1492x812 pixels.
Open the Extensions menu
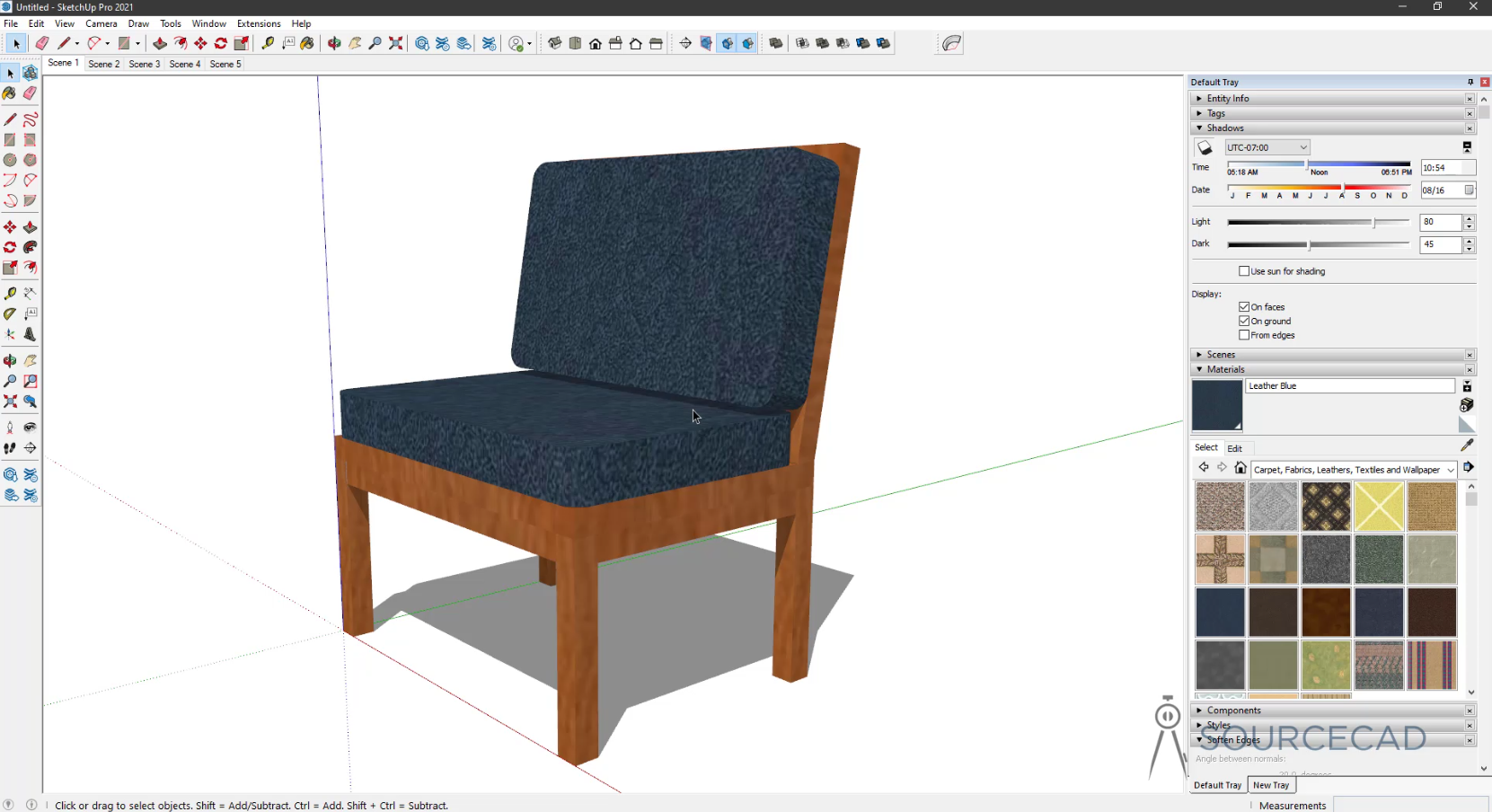(259, 23)
